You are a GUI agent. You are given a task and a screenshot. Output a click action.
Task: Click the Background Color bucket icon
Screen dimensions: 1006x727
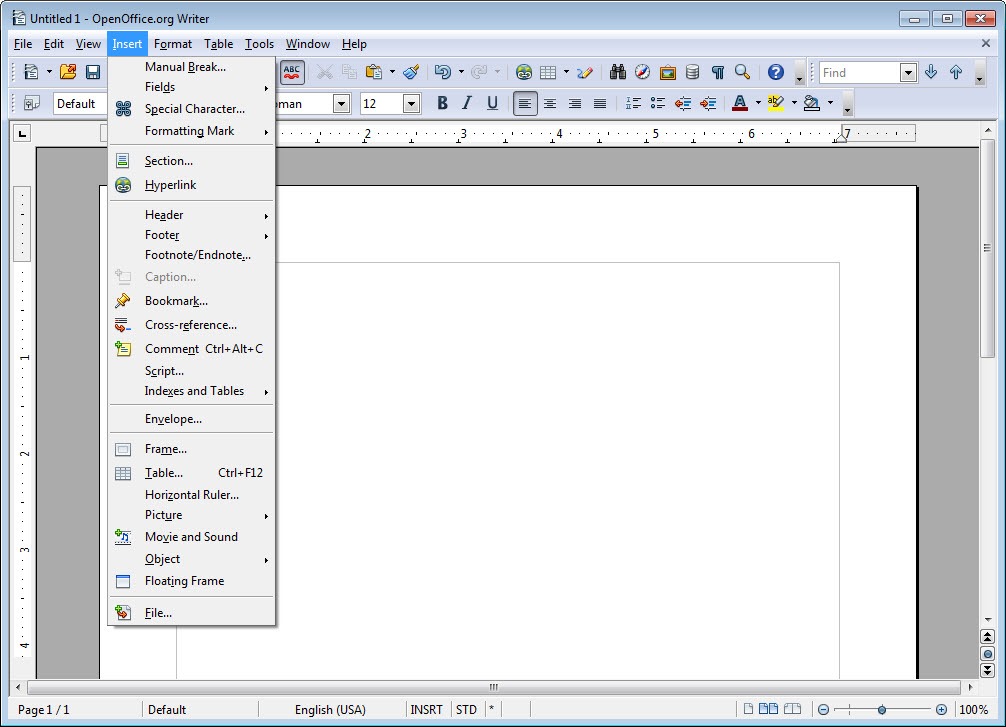coord(812,103)
